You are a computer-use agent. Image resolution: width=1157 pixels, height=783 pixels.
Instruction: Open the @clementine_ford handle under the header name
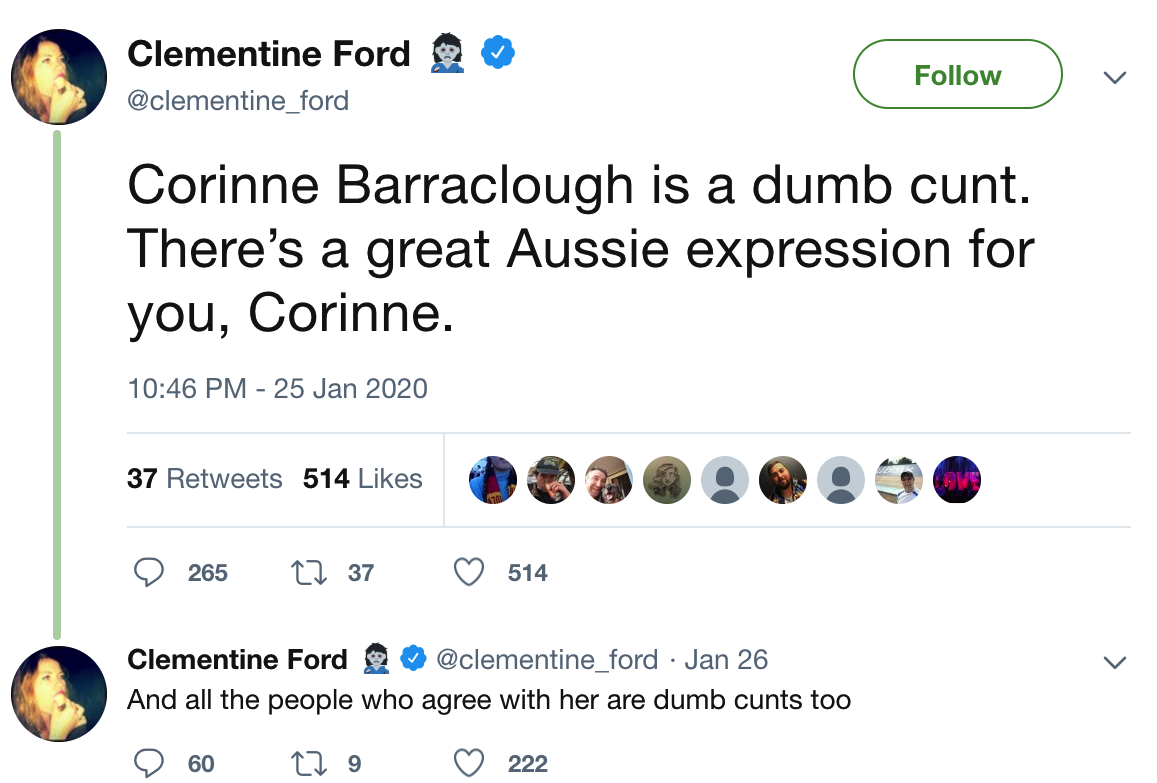pyautogui.click(x=238, y=101)
